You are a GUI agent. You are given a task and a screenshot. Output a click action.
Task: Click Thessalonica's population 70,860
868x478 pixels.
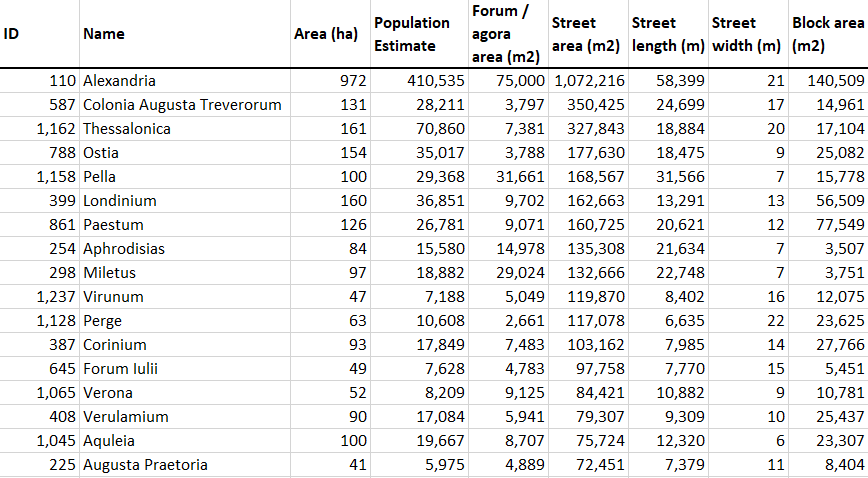[419, 129]
